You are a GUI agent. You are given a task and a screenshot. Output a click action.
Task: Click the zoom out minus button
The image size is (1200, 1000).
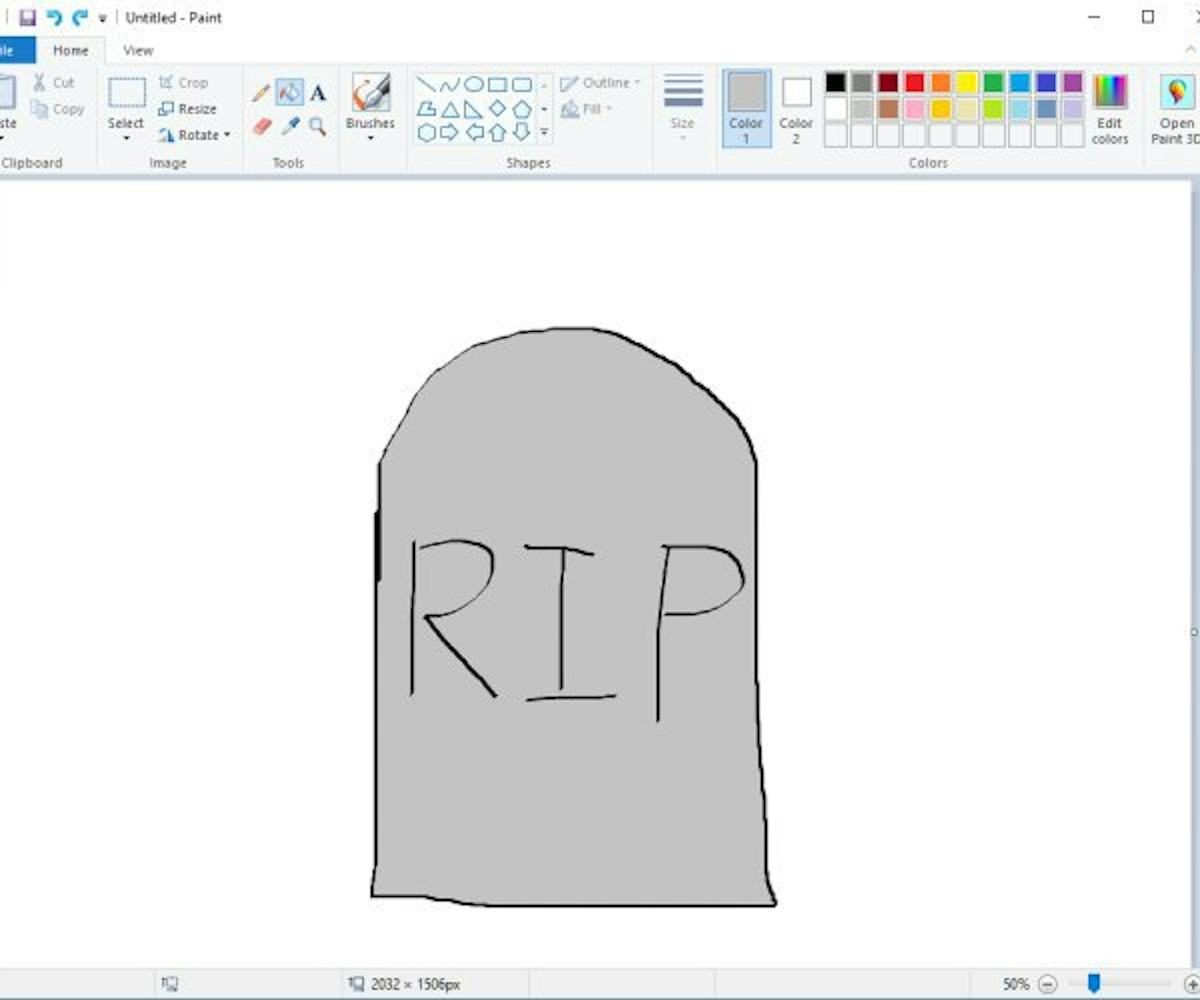[1047, 984]
